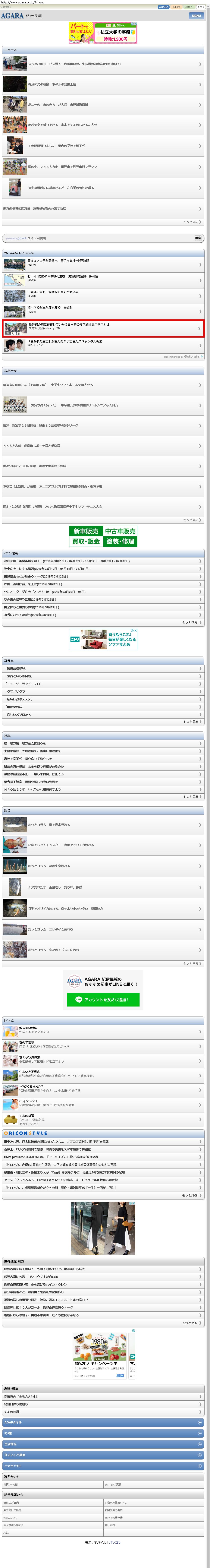
Task: Click the 塗装・修理 green button
Action: click(120, 542)
